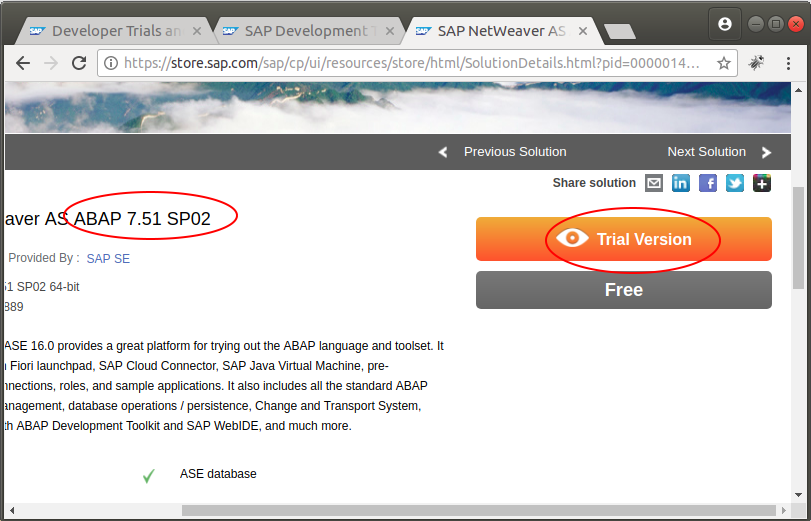This screenshot has height=521, width=811.
Task: Click the right arrow after Next Solution
Action: [x=767, y=152]
